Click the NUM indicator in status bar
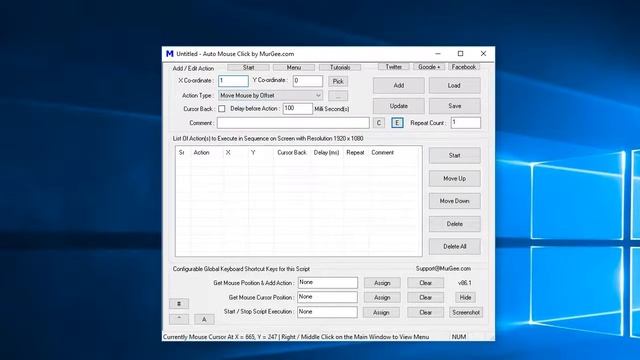The width and height of the screenshot is (640, 360). [x=459, y=337]
